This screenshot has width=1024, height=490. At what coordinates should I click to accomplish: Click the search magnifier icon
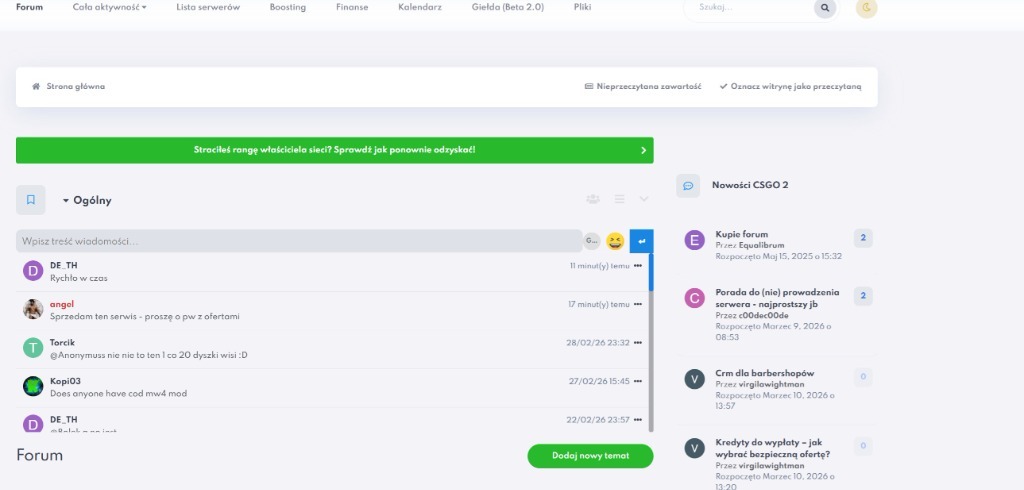coord(824,8)
